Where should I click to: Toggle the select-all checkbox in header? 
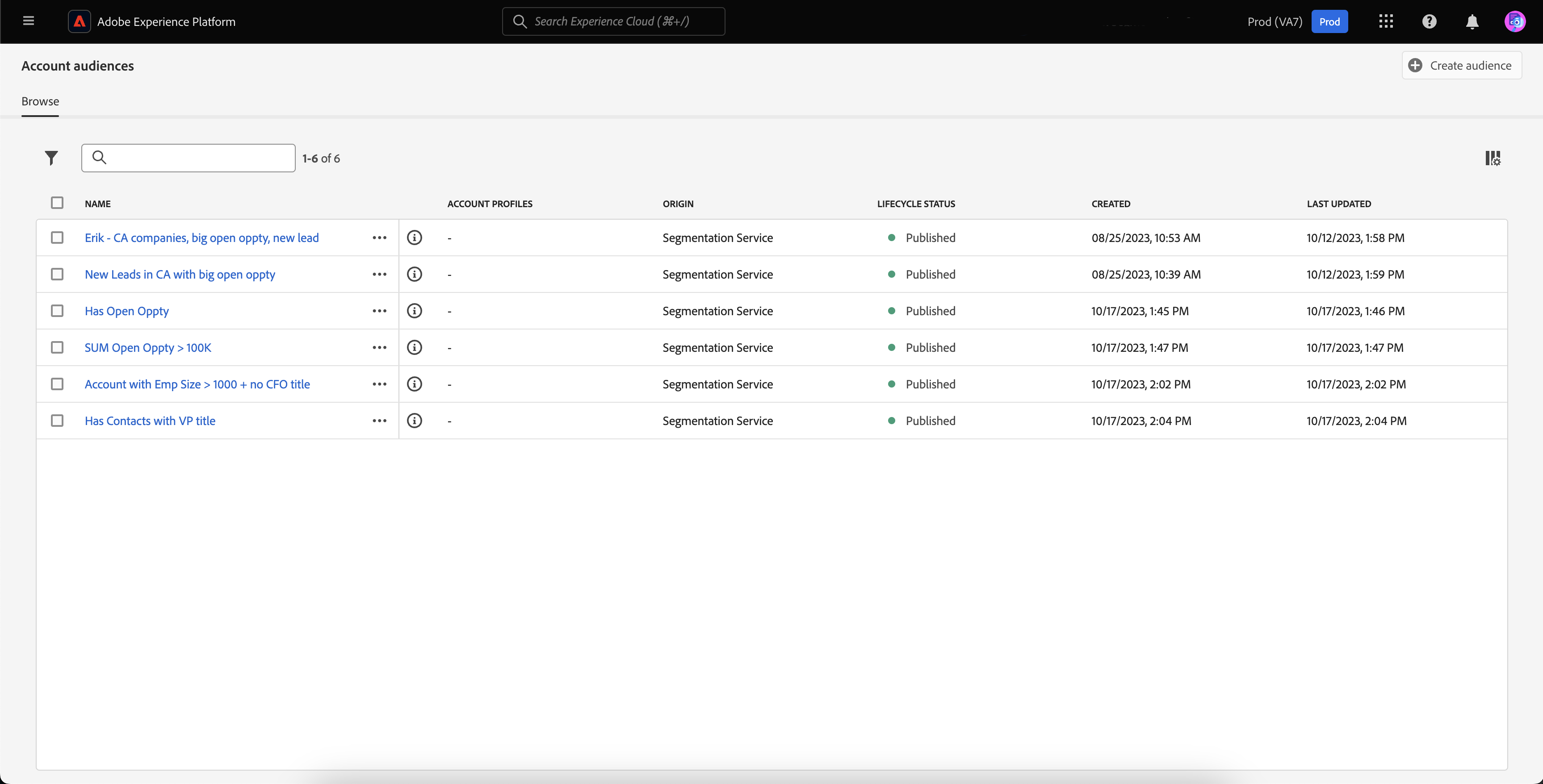tap(57, 203)
